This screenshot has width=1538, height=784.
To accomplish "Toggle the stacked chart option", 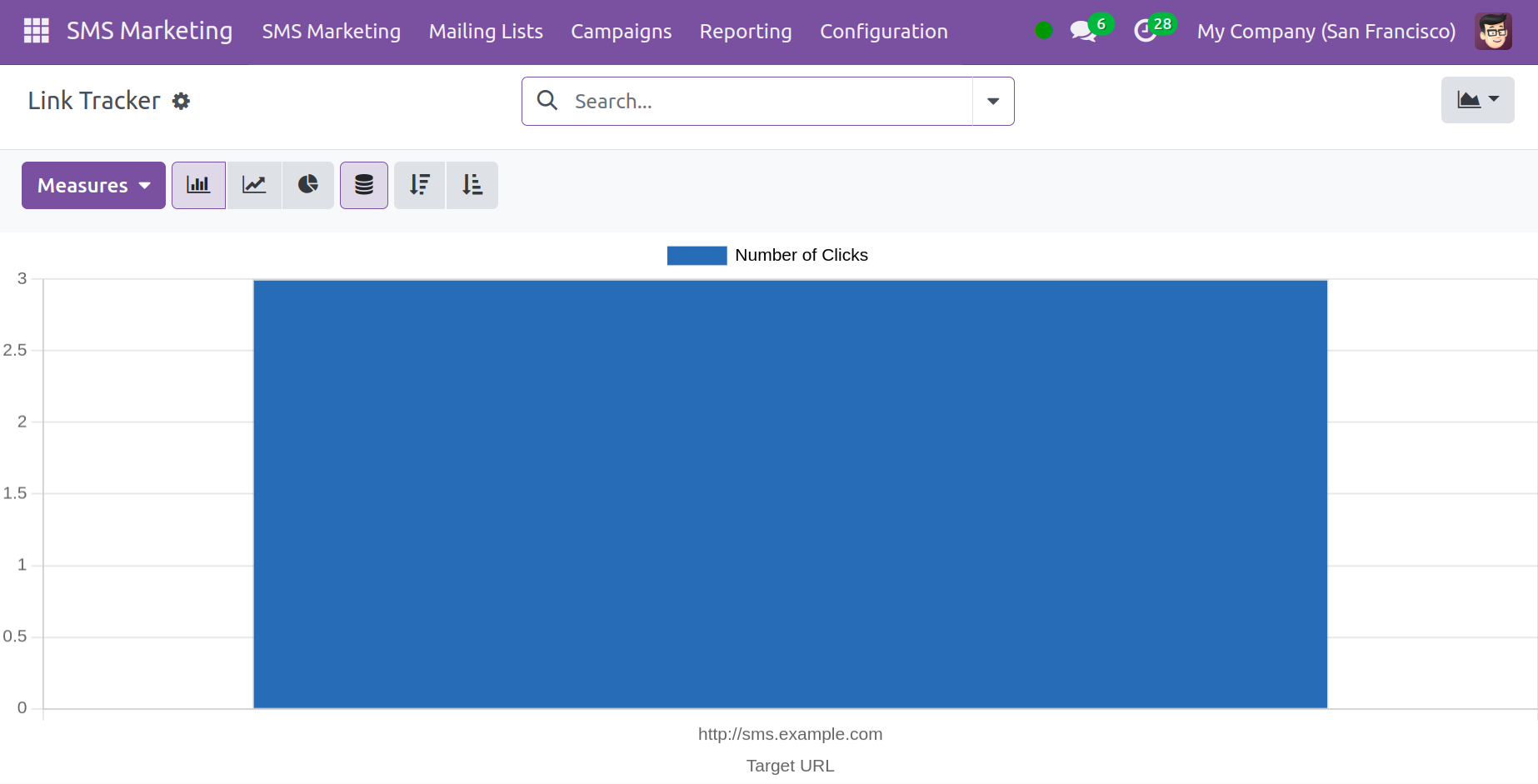I will (364, 185).
